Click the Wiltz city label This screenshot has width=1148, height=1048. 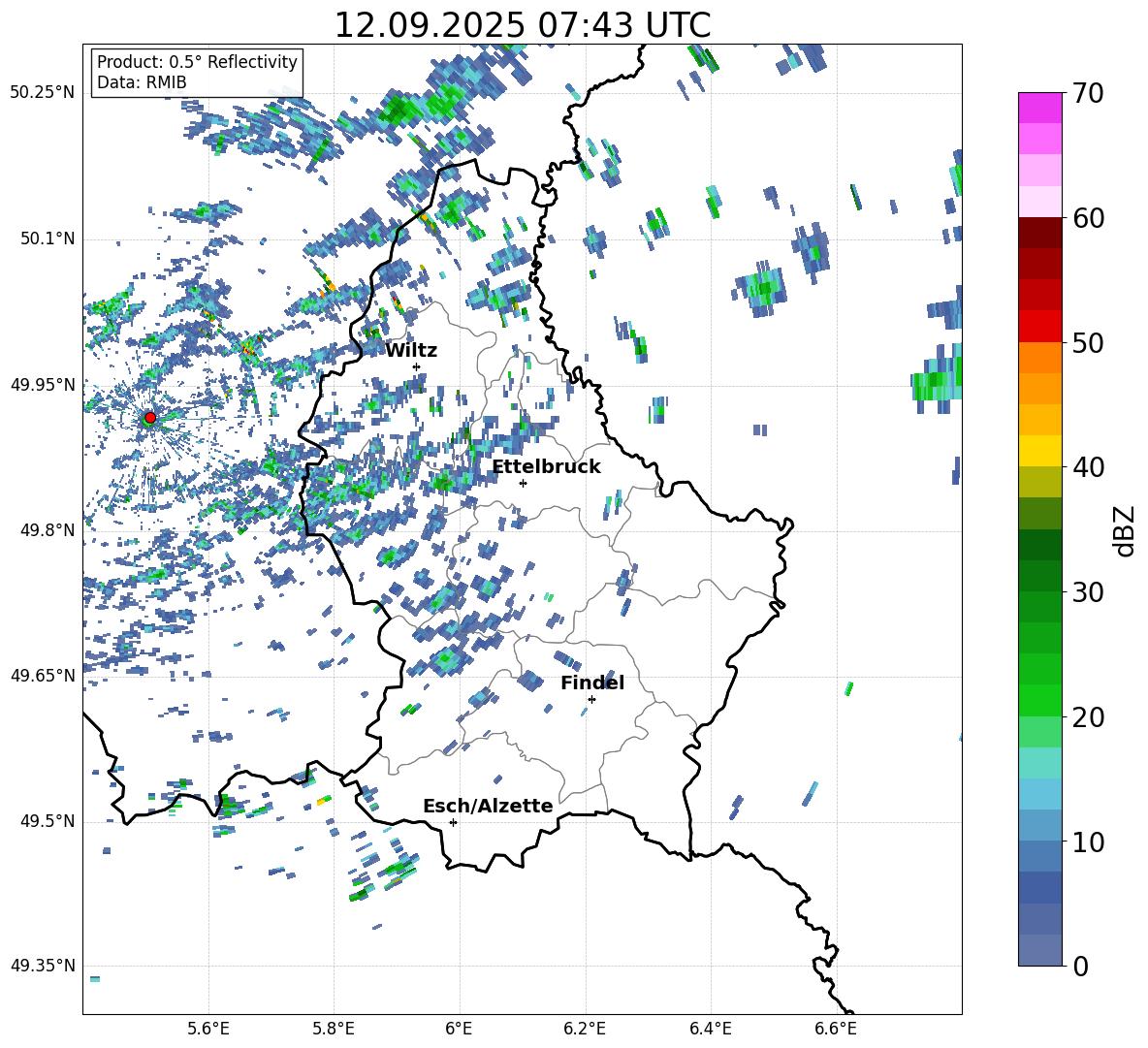pos(411,351)
